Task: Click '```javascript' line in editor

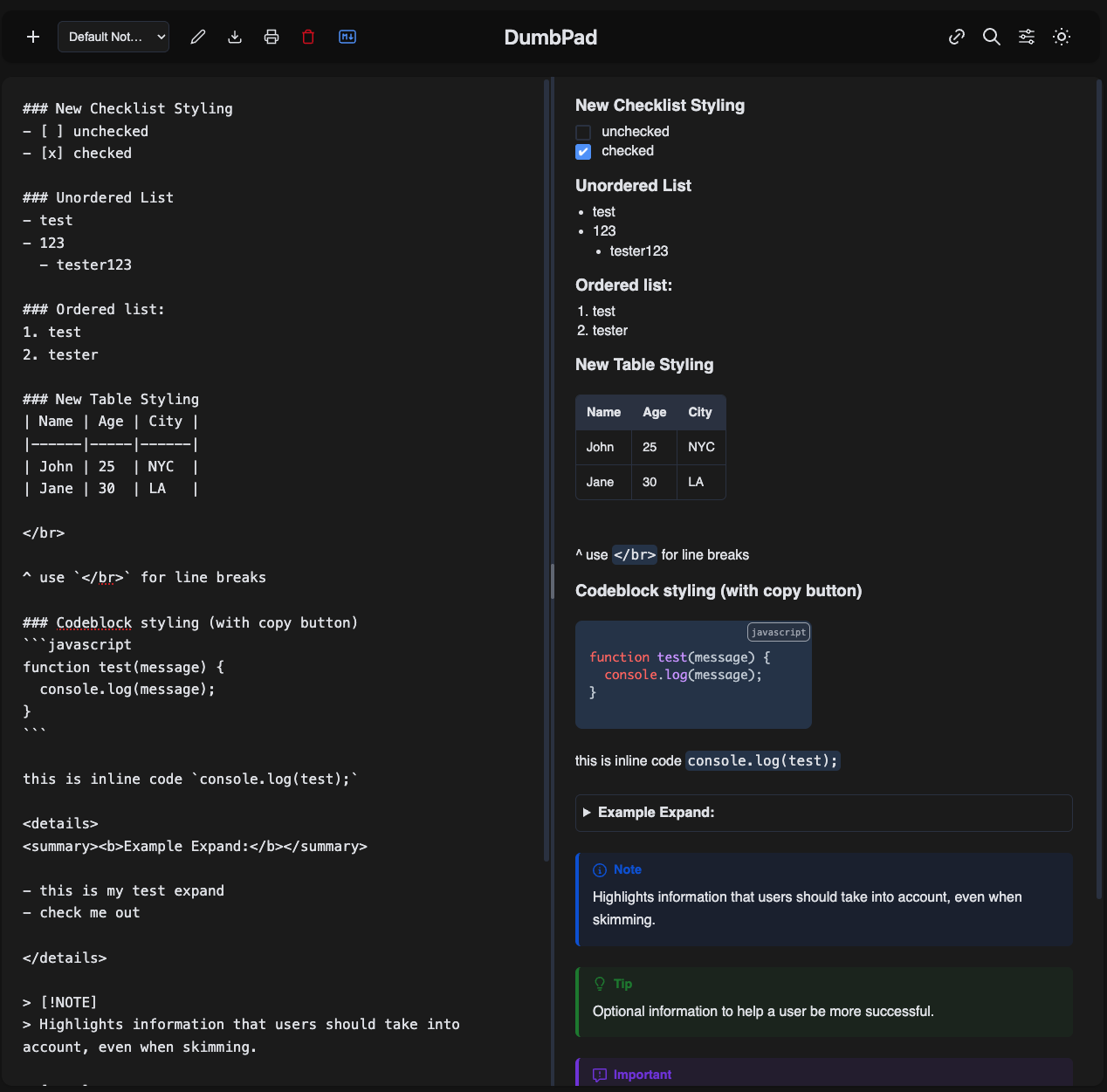Action: (78, 645)
